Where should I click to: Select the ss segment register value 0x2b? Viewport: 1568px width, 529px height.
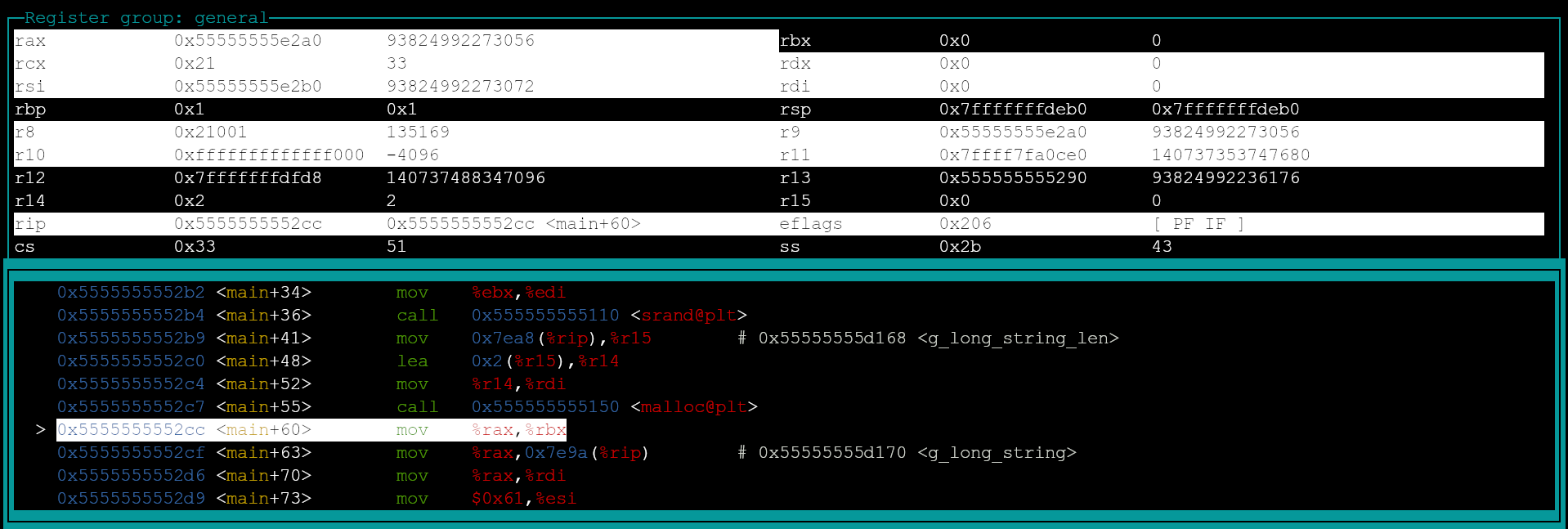[x=959, y=247]
